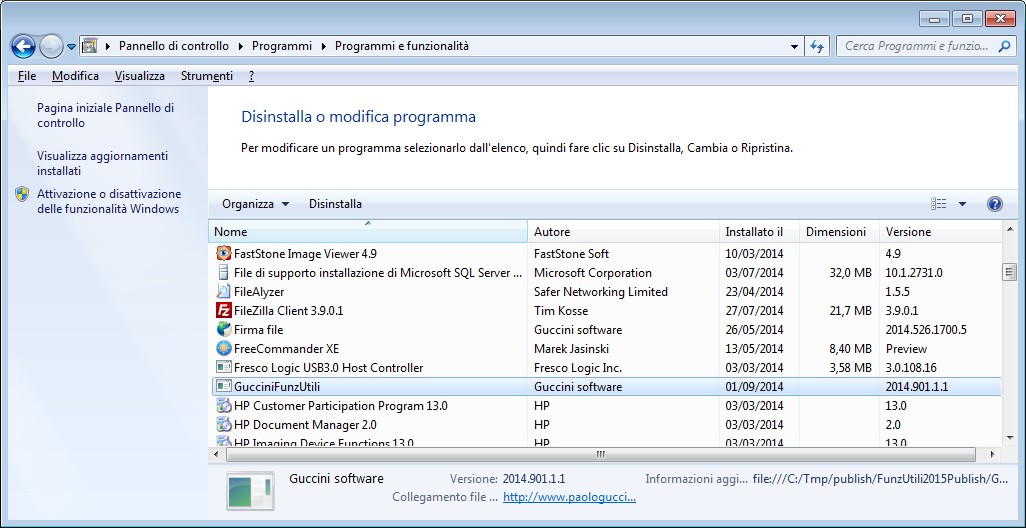Open Attivazione o disattivazione funzionalità Windows
Viewport: 1026px width, 528px height.
pyautogui.click(x=109, y=202)
